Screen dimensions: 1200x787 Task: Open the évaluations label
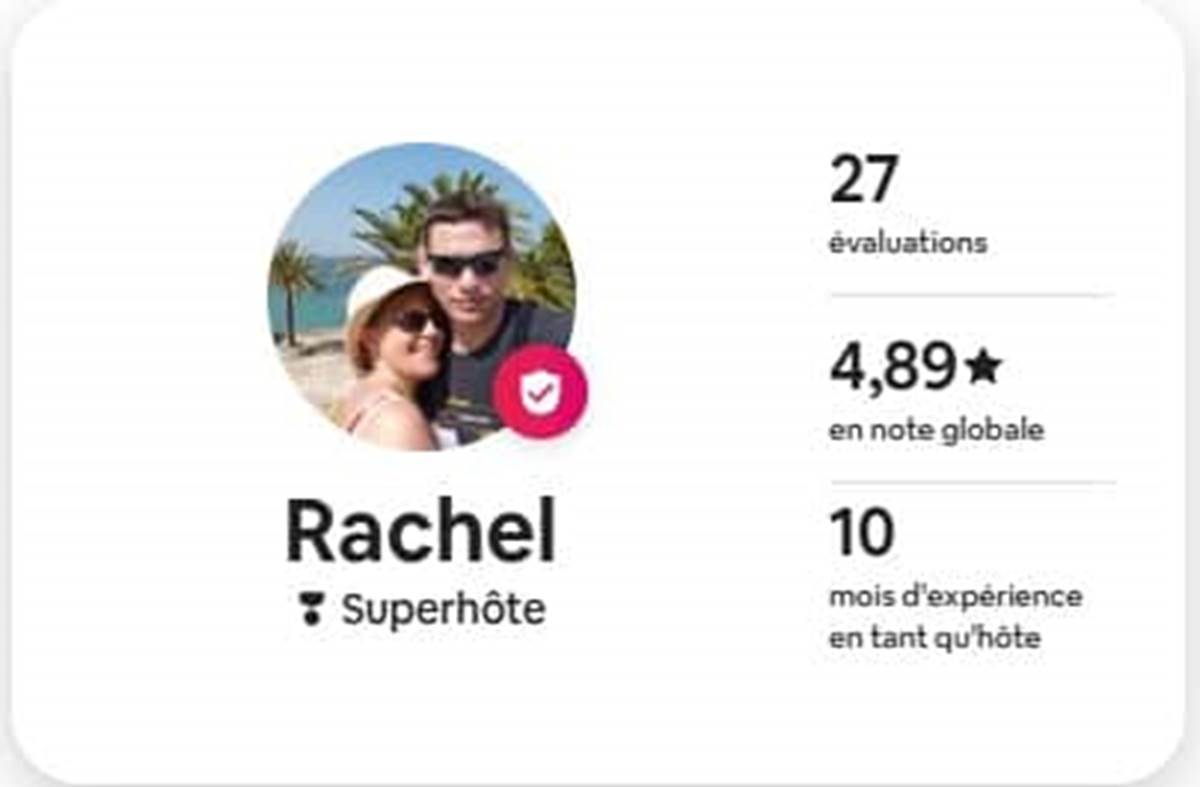[907, 243]
